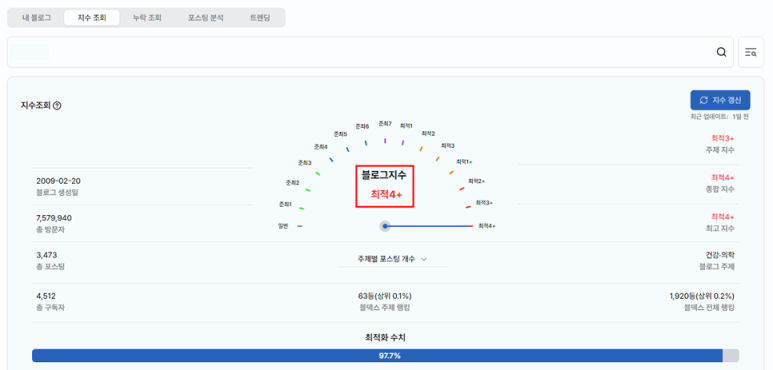Click the blog search input field
Viewport: 773px width, 370px height.
(370, 52)
